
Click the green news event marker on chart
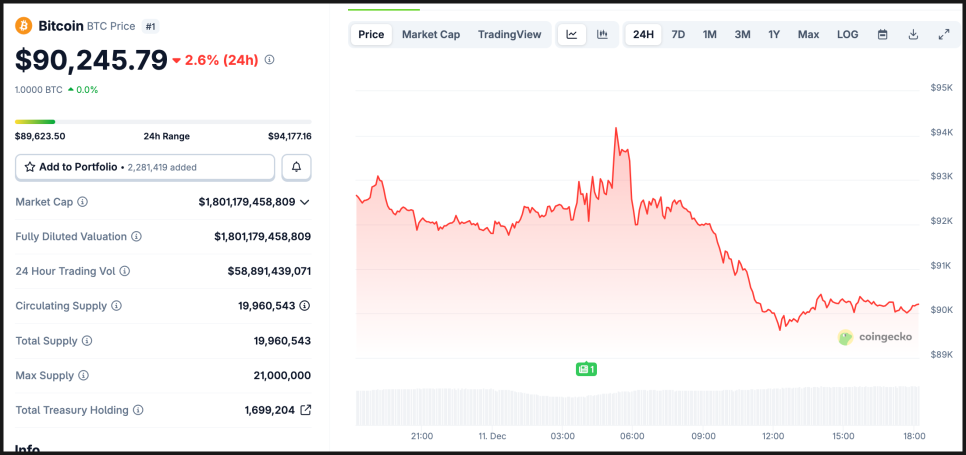click(x=586, y=369)
